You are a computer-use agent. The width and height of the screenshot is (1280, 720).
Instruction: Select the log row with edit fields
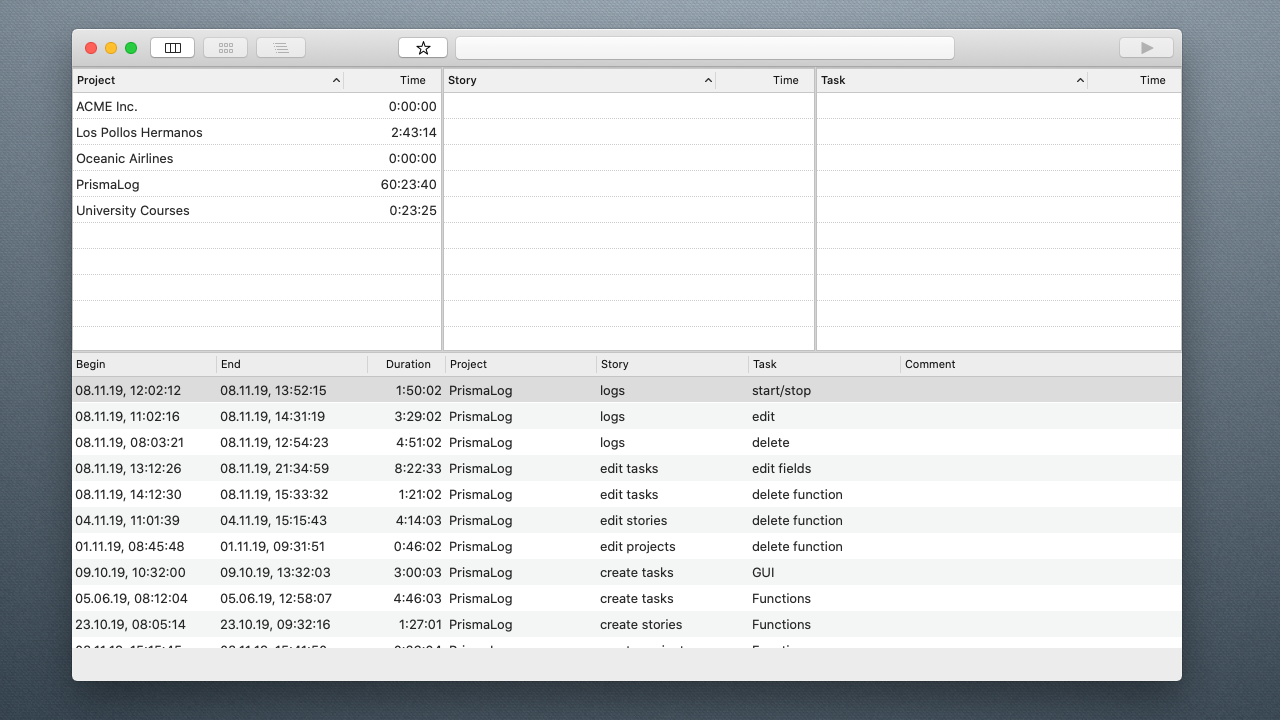point(627,468)
